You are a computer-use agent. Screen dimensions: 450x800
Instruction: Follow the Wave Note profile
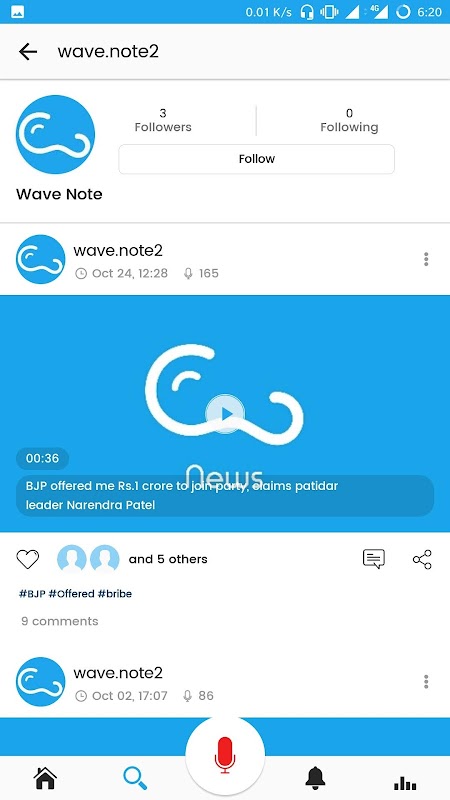click(257, 159)
